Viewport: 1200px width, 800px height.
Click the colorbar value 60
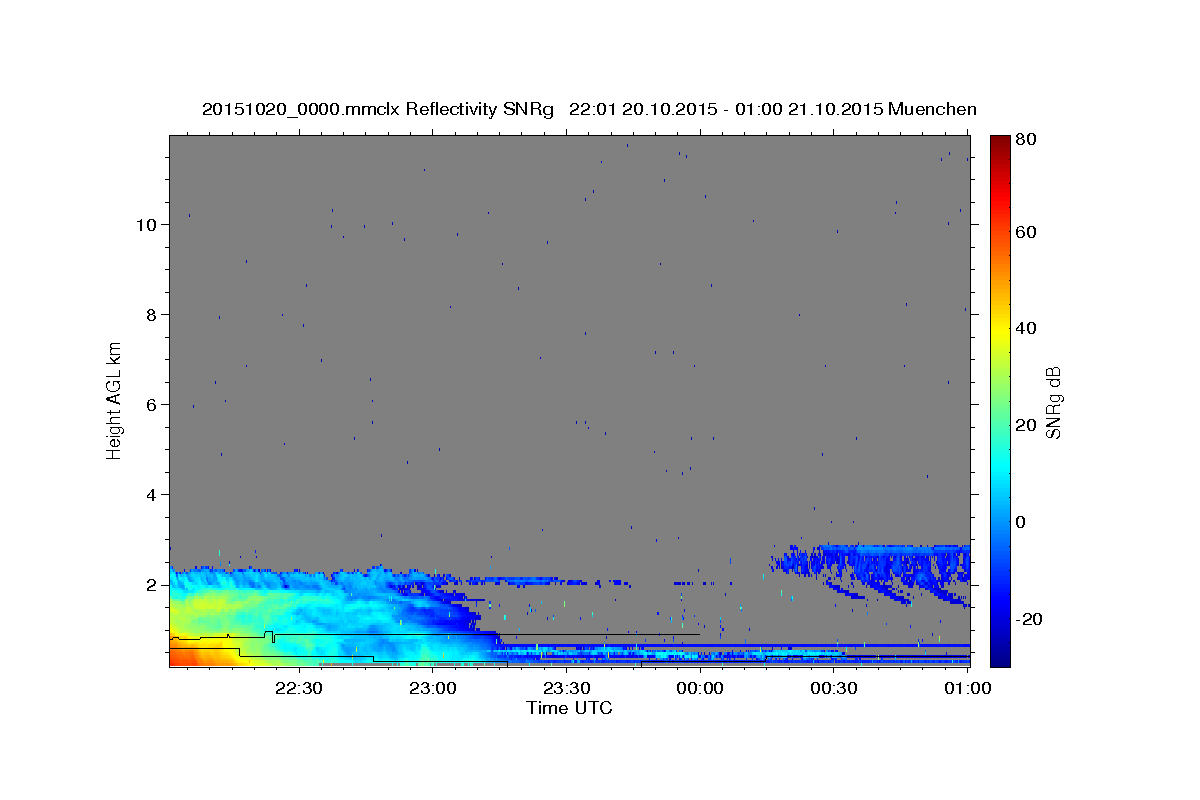[x=1026, y=232]
